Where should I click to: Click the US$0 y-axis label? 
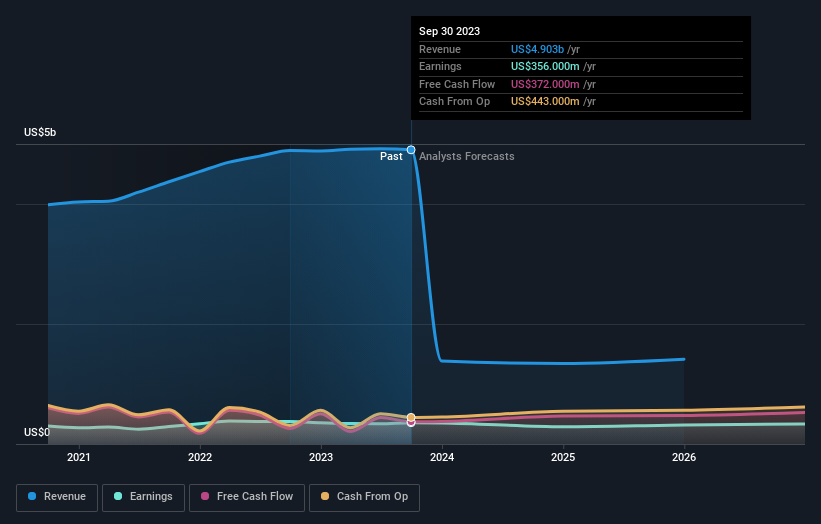click(37, 432)
